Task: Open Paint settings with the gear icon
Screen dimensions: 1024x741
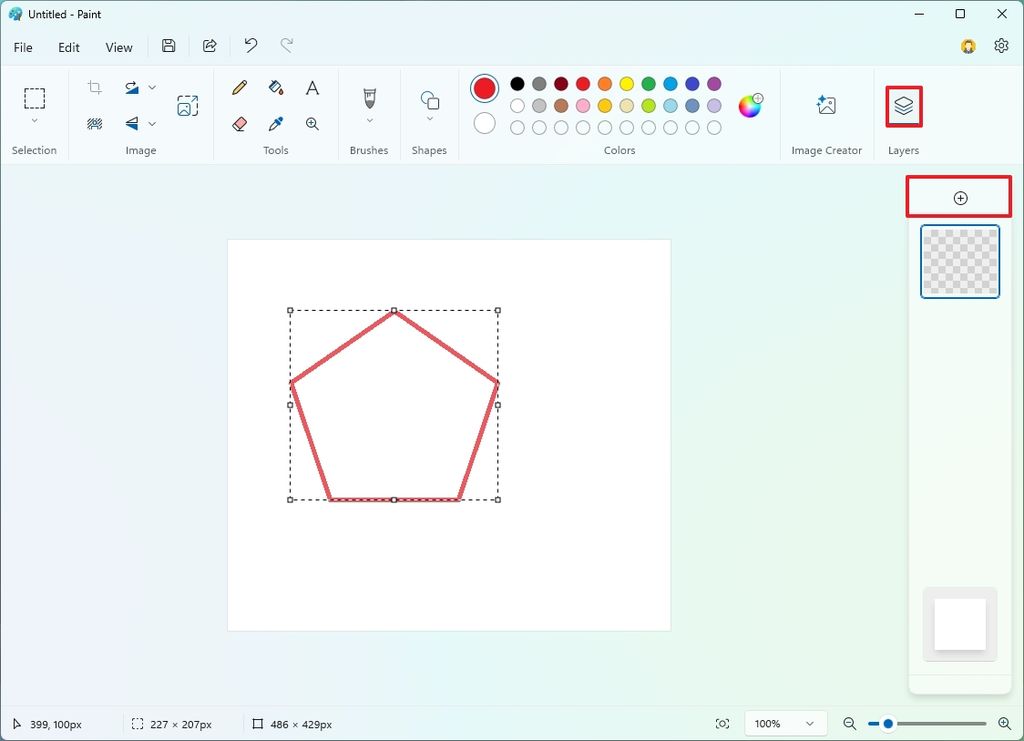Action: pos(1001,46)
